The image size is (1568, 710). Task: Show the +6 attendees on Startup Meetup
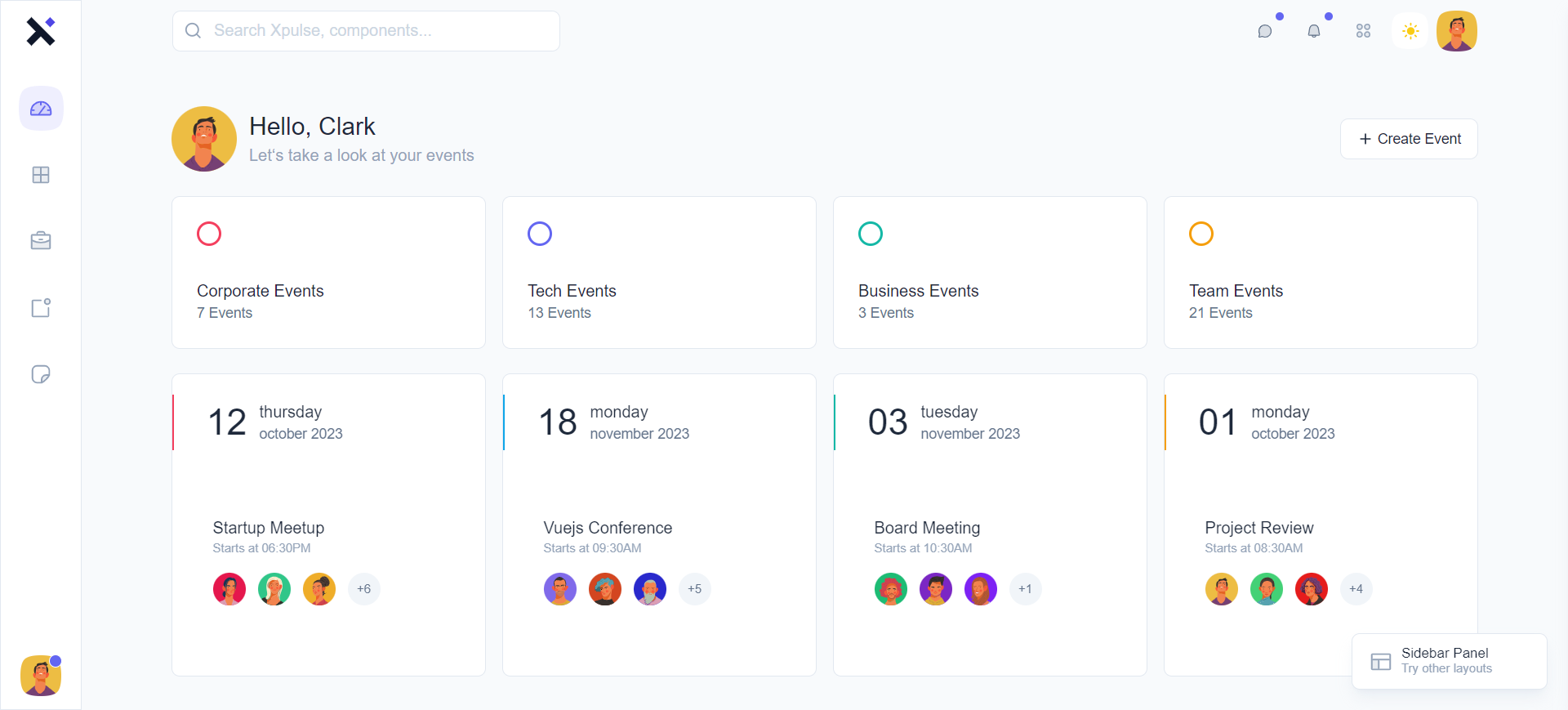click(364, 589)
